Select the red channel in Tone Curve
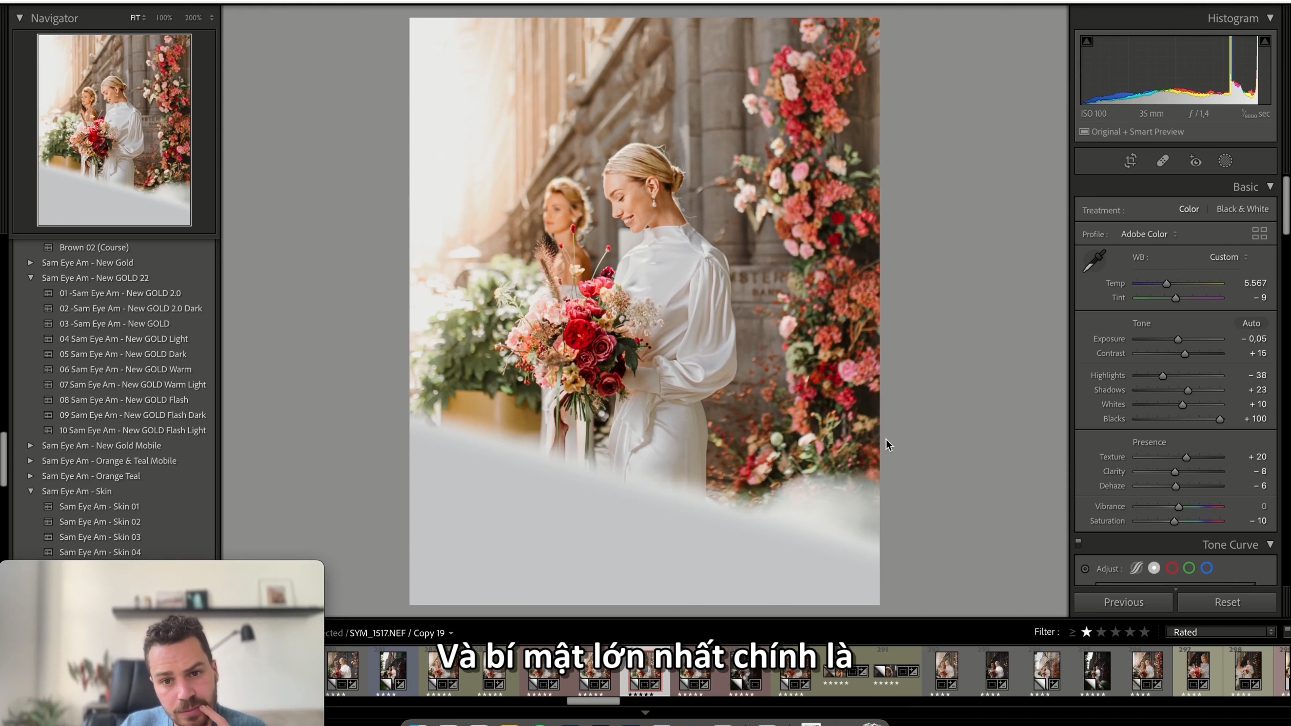This screenshot has width=1291, height=726. pos(1172,568)
